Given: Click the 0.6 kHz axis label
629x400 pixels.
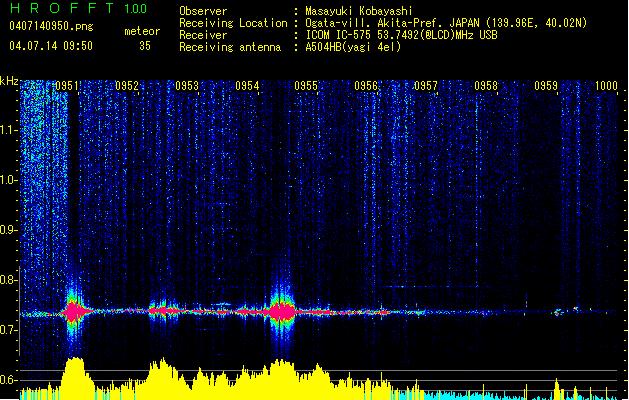Looking at the screenshot, I should 9,380.
